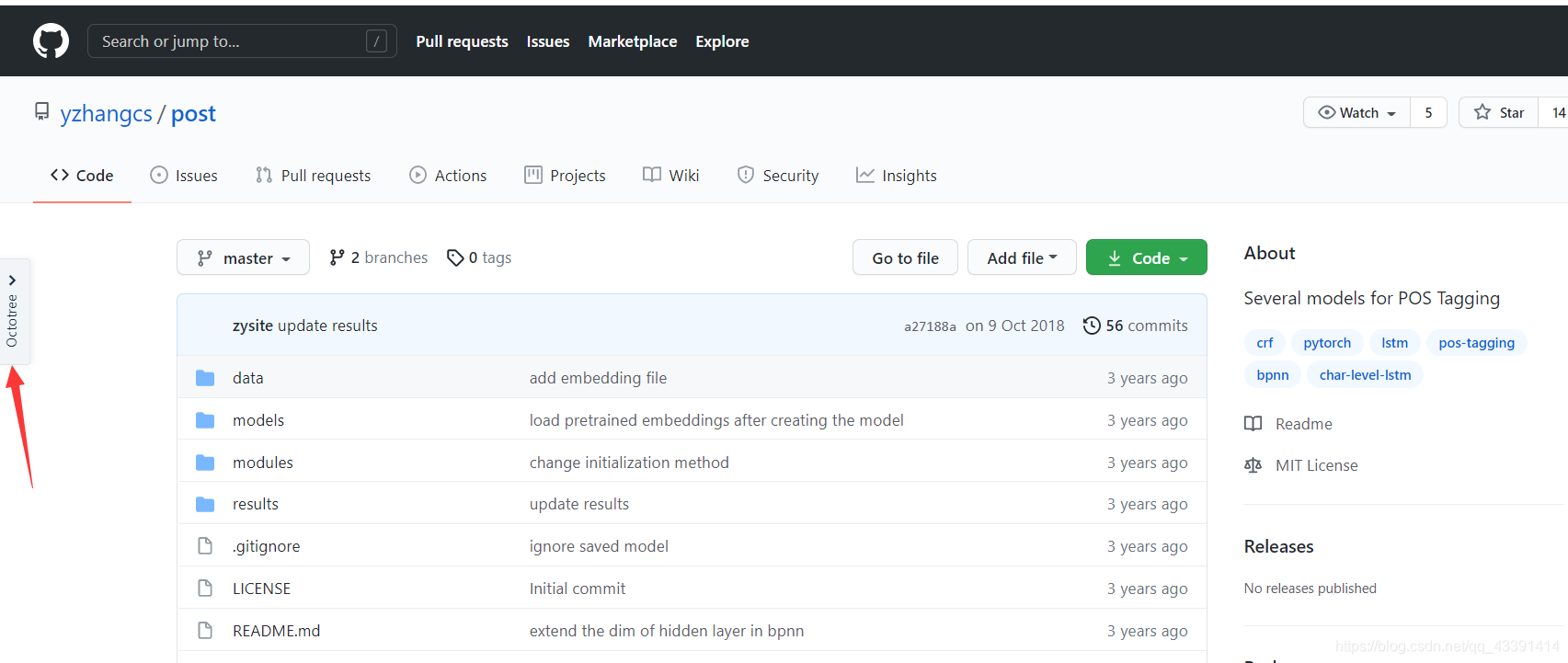Click the Readme book icon in About
Screen dimensions: 1568x663
point(1253,424)
